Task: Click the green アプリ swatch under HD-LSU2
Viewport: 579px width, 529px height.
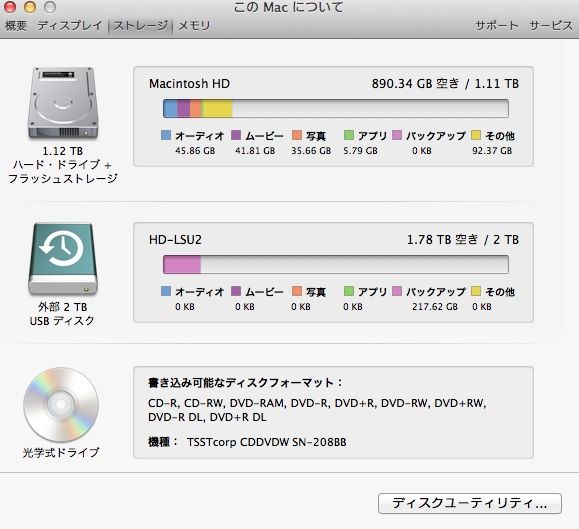Action: (x=349, y=291)
